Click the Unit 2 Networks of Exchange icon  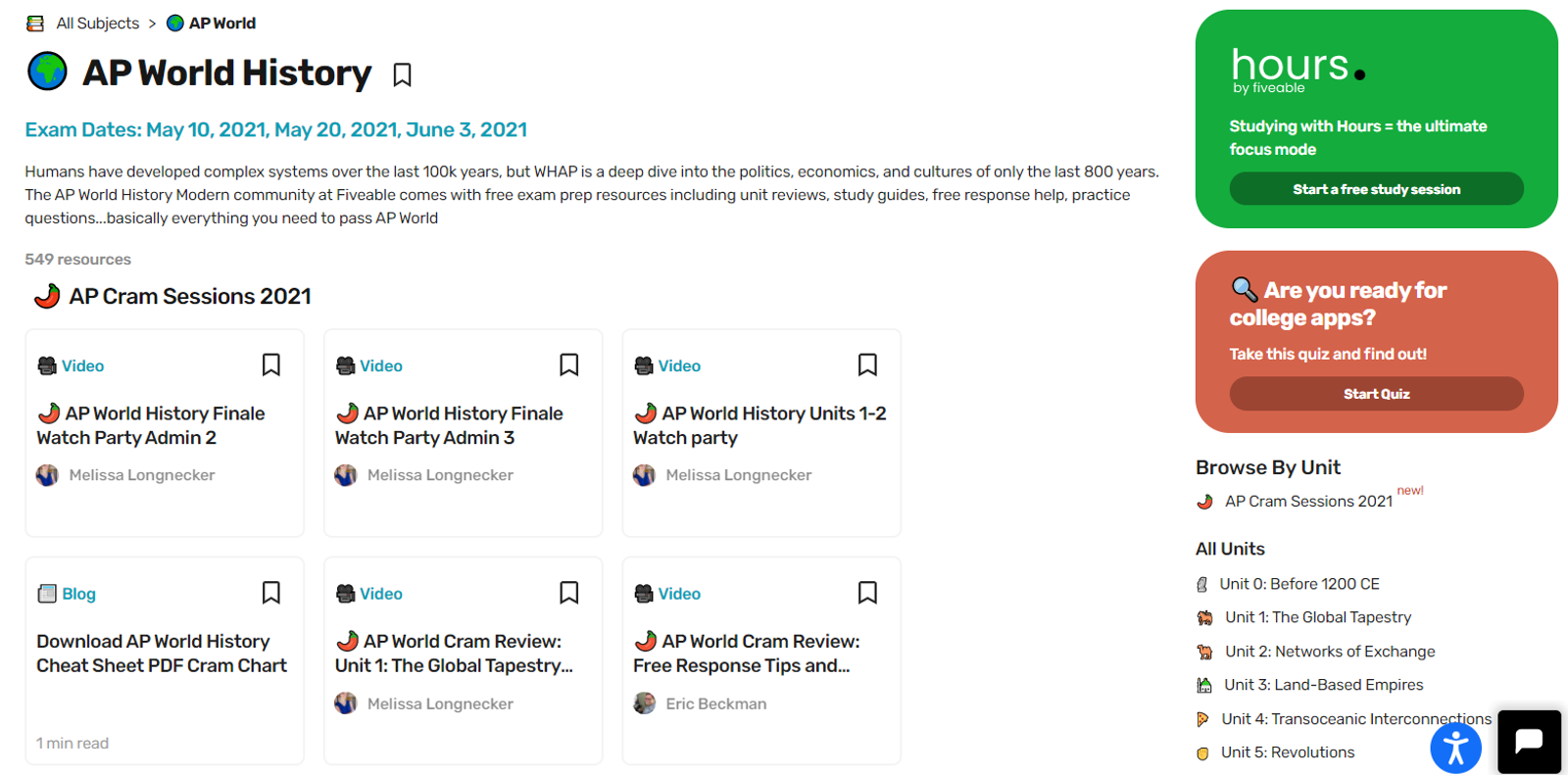[1204, 653]
